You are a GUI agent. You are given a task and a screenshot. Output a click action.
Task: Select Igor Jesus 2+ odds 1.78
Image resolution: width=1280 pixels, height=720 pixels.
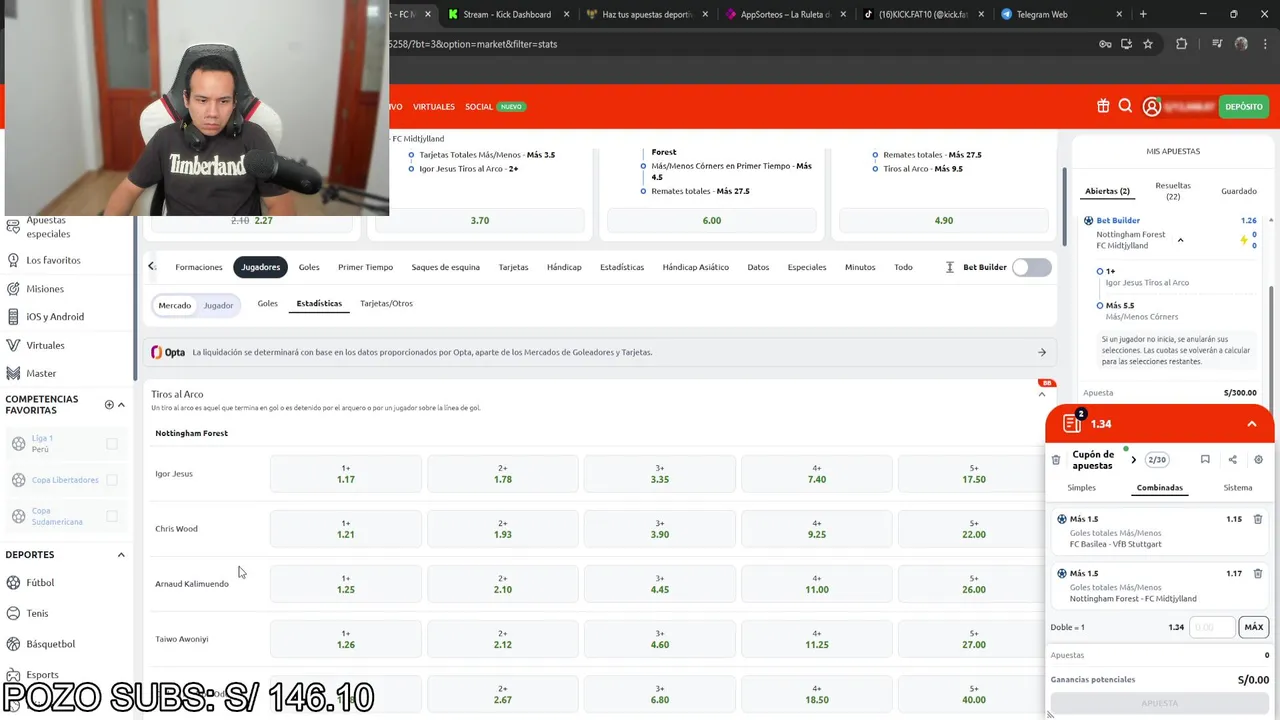tap(503, 474)
